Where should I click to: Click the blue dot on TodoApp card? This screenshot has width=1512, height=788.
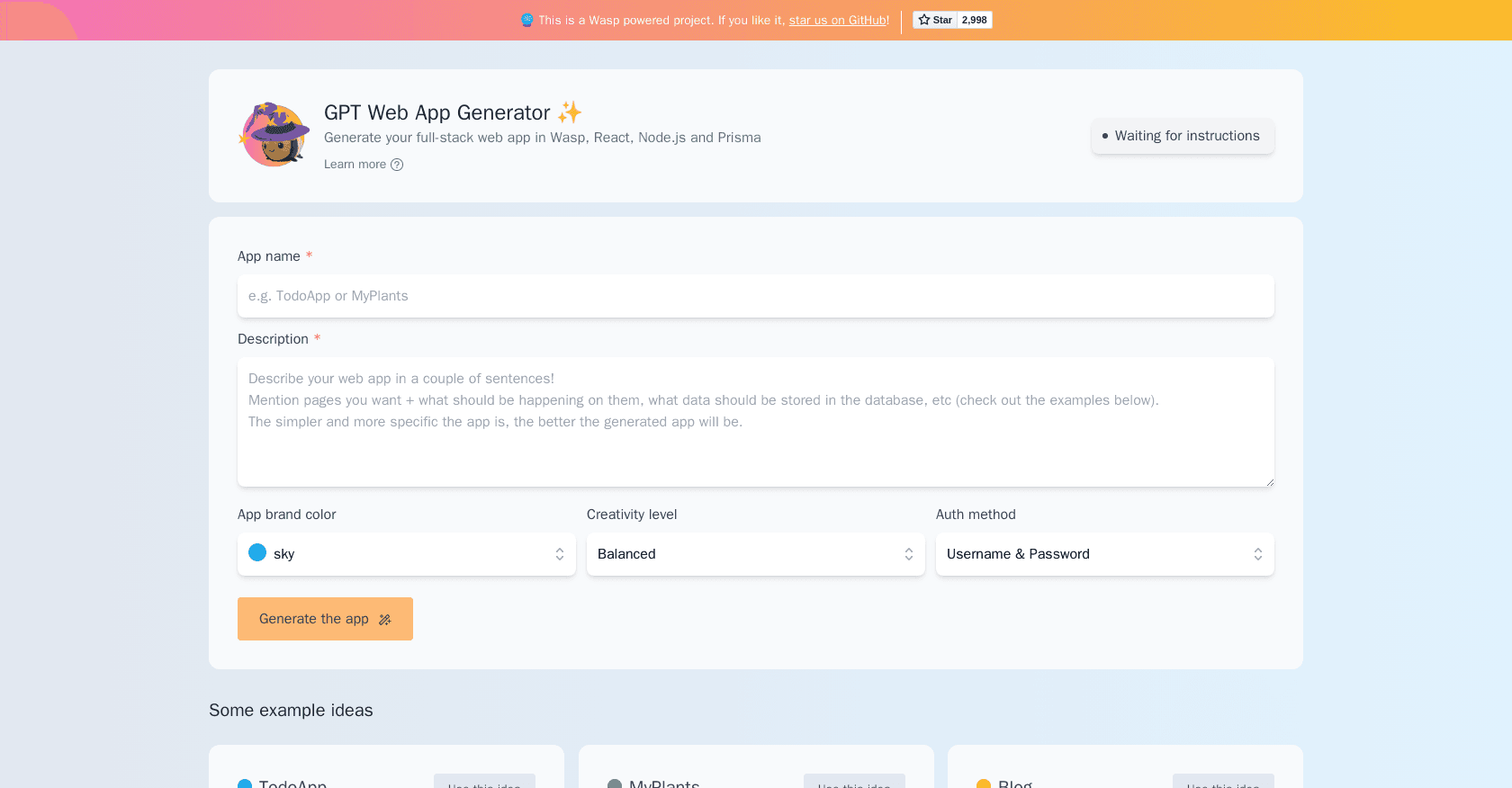tap(245, 784)
